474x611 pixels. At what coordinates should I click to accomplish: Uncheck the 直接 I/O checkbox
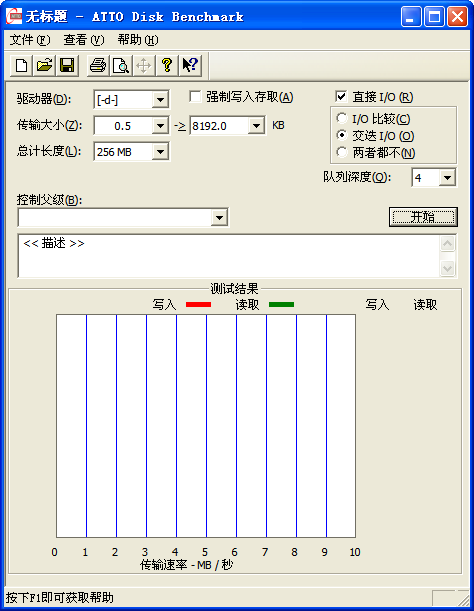coord(341,96)
